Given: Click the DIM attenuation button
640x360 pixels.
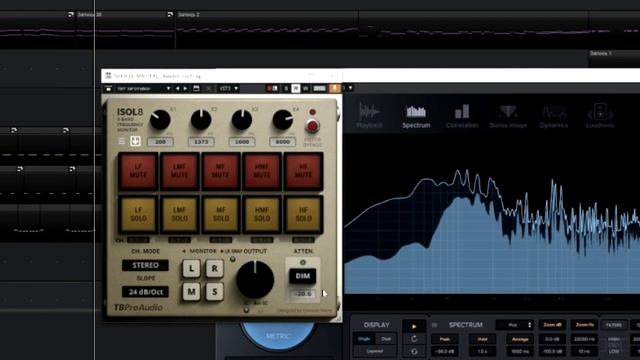Looking at the screenshot, I should [302, 276].
